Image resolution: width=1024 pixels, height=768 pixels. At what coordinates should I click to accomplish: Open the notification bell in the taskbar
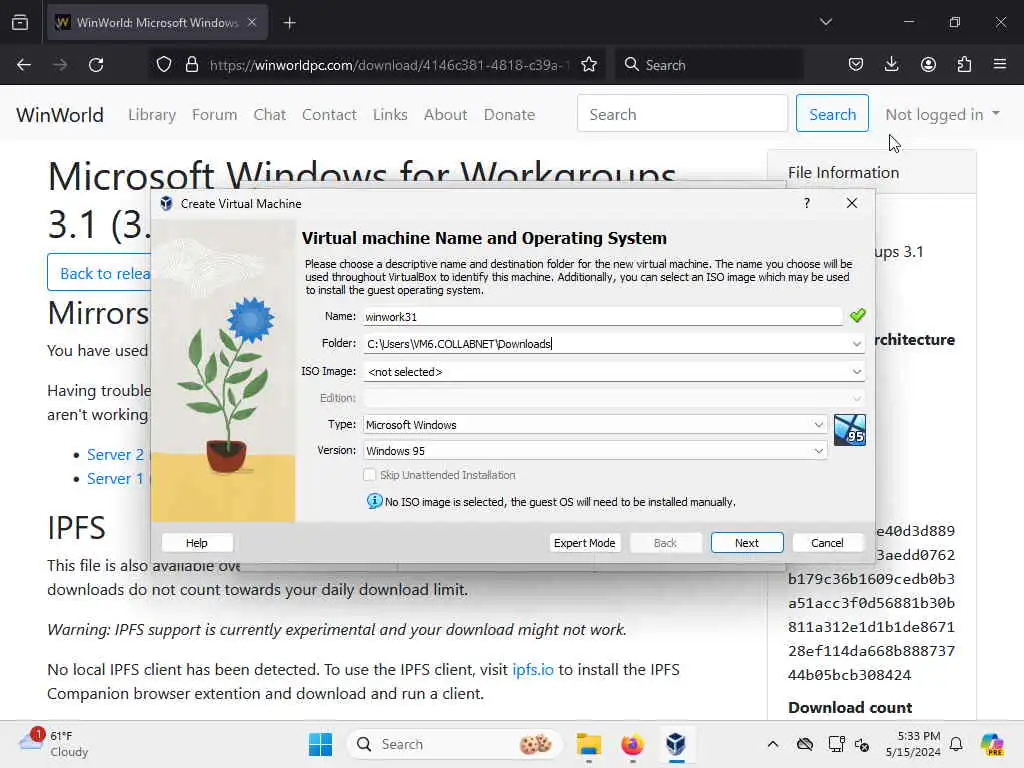[956, 744]
